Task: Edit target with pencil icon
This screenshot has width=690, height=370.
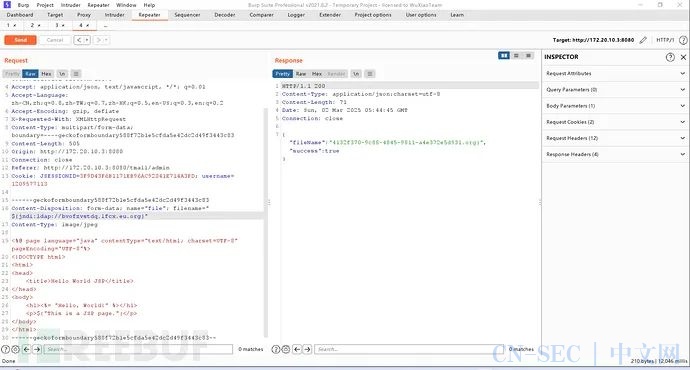Action: pos(643,40)
